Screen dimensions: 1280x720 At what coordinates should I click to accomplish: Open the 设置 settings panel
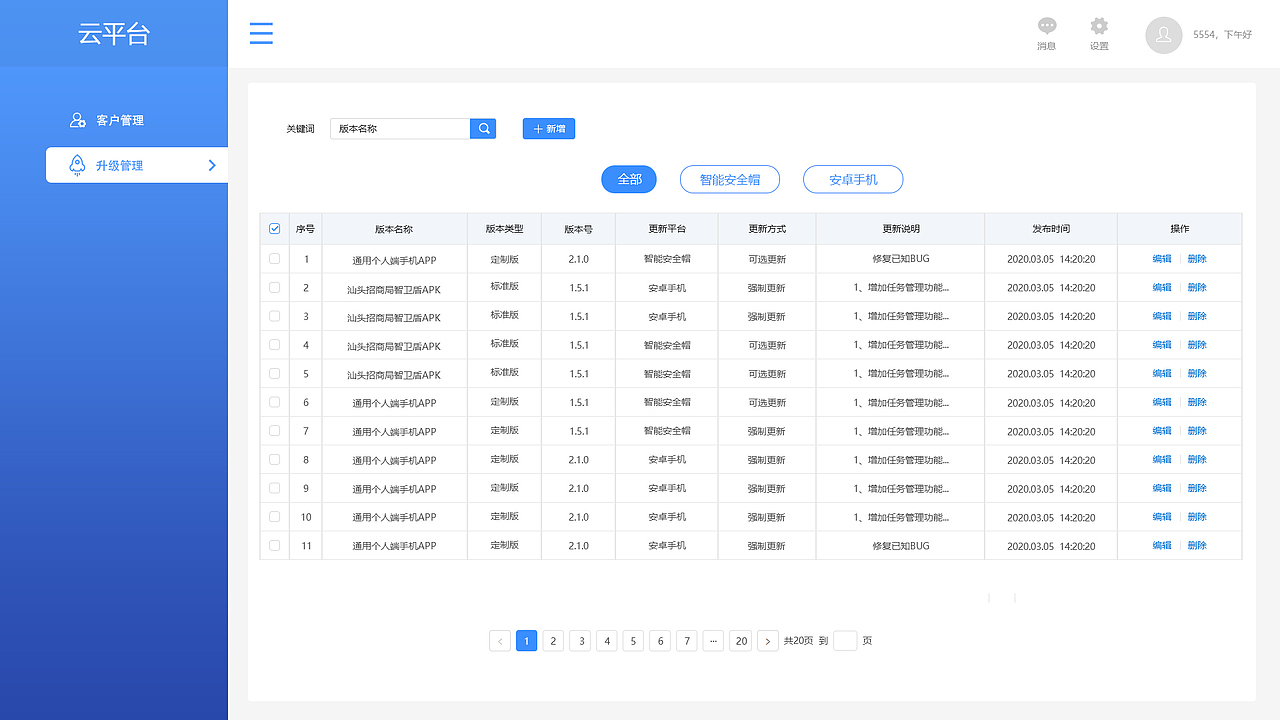[x=1099, y=27]
